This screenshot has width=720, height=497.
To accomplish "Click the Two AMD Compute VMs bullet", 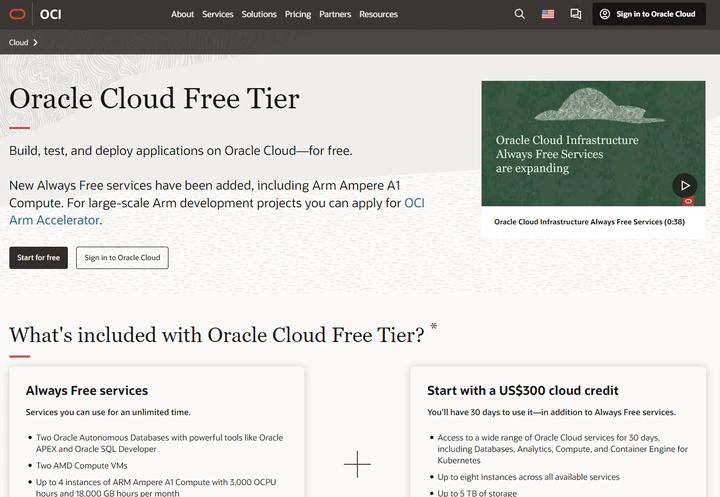I will click(x=82, y=466).
